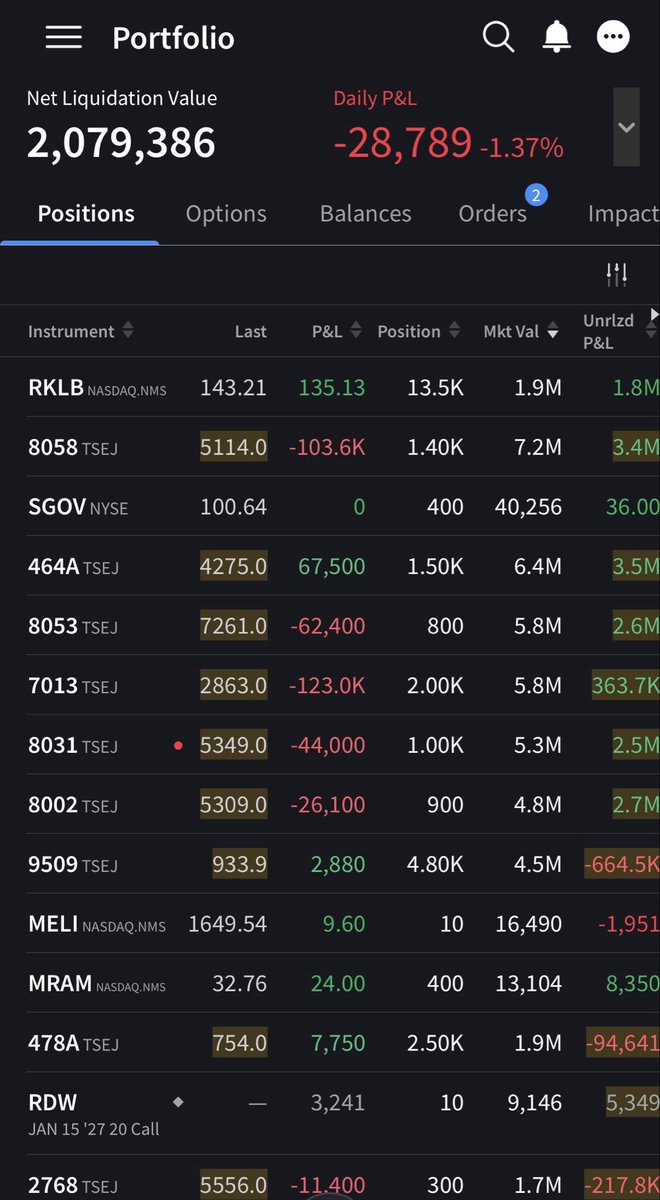Sort by the Unrlzd P&L column header

point(620,331)
